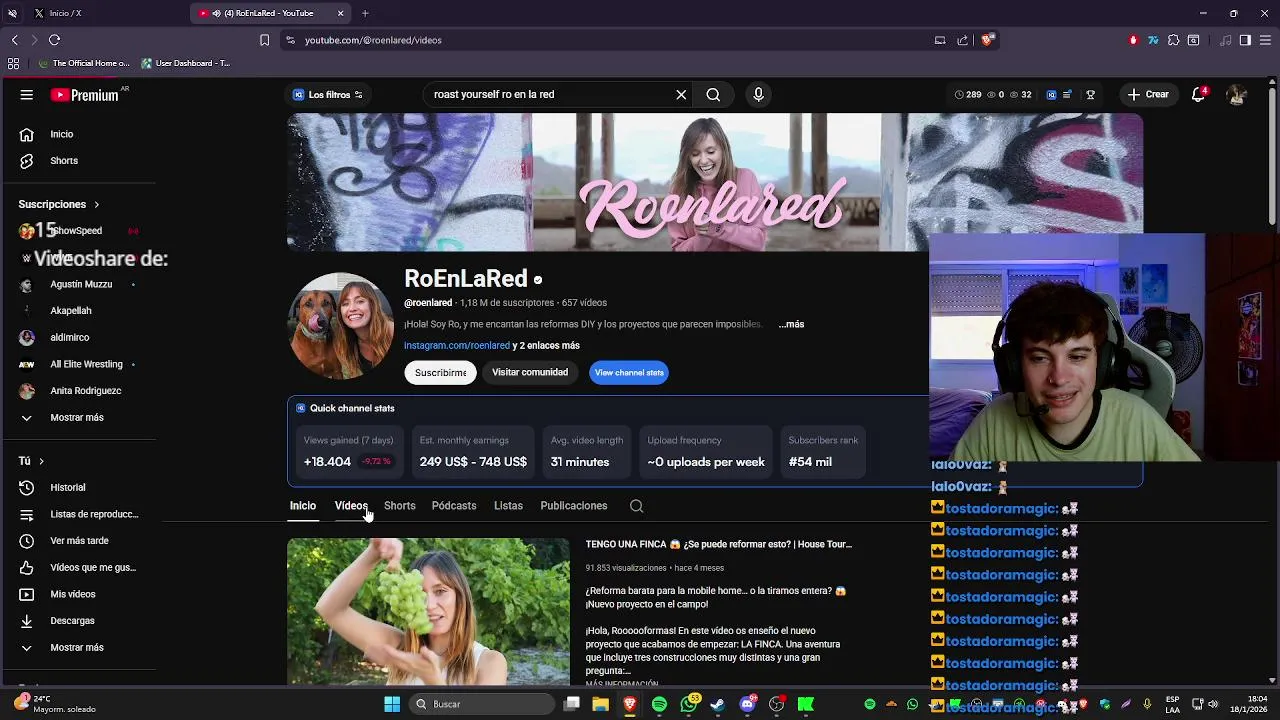Click the Suscribirme button
The width and height of the screenshot is (1280, 720).
click(441, 373)
